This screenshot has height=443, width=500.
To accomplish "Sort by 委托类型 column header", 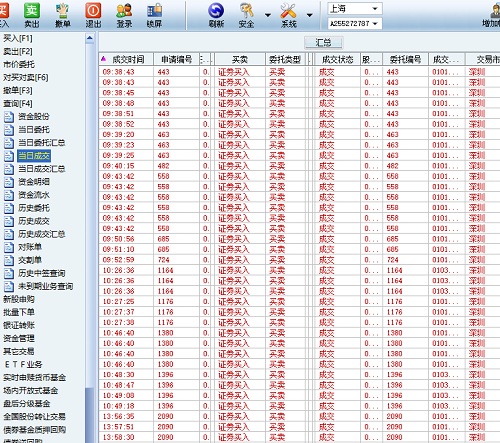I will pos(285,59).
